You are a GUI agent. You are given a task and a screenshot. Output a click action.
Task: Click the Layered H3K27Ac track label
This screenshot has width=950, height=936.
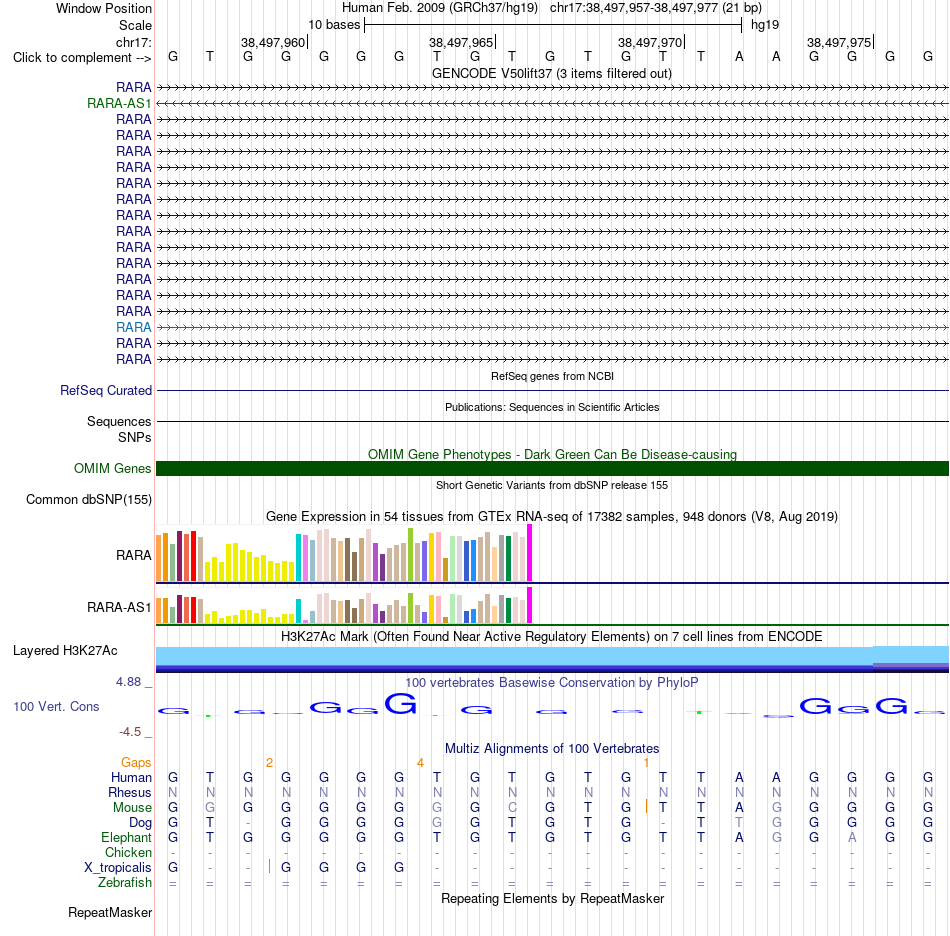65,650
